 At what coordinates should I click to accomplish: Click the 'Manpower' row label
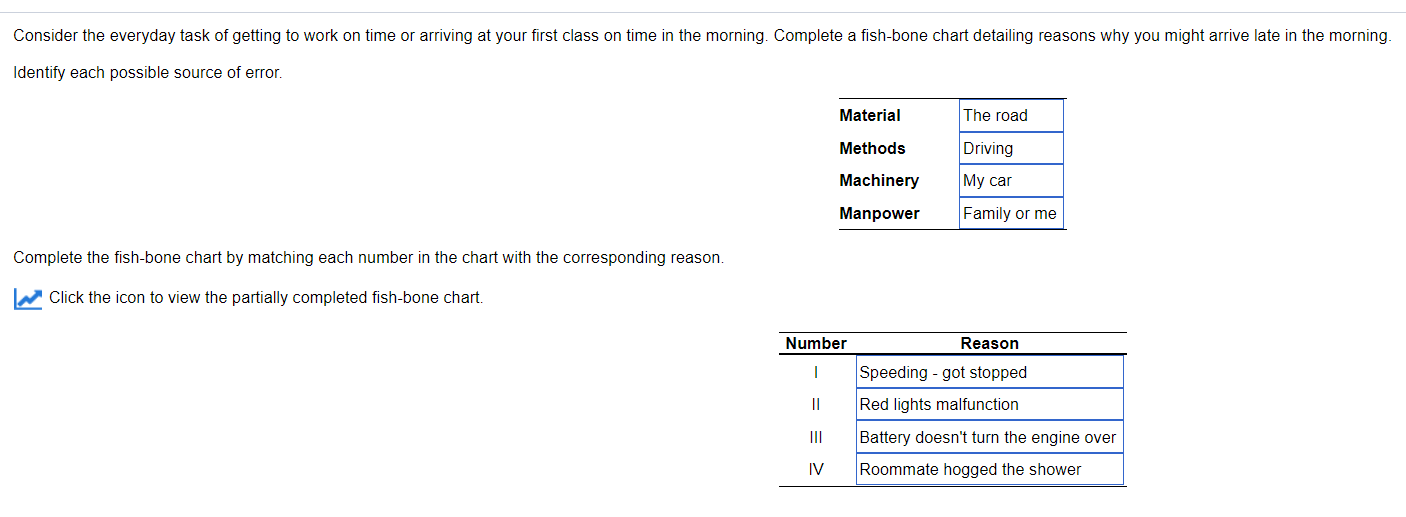coord(879,213)
